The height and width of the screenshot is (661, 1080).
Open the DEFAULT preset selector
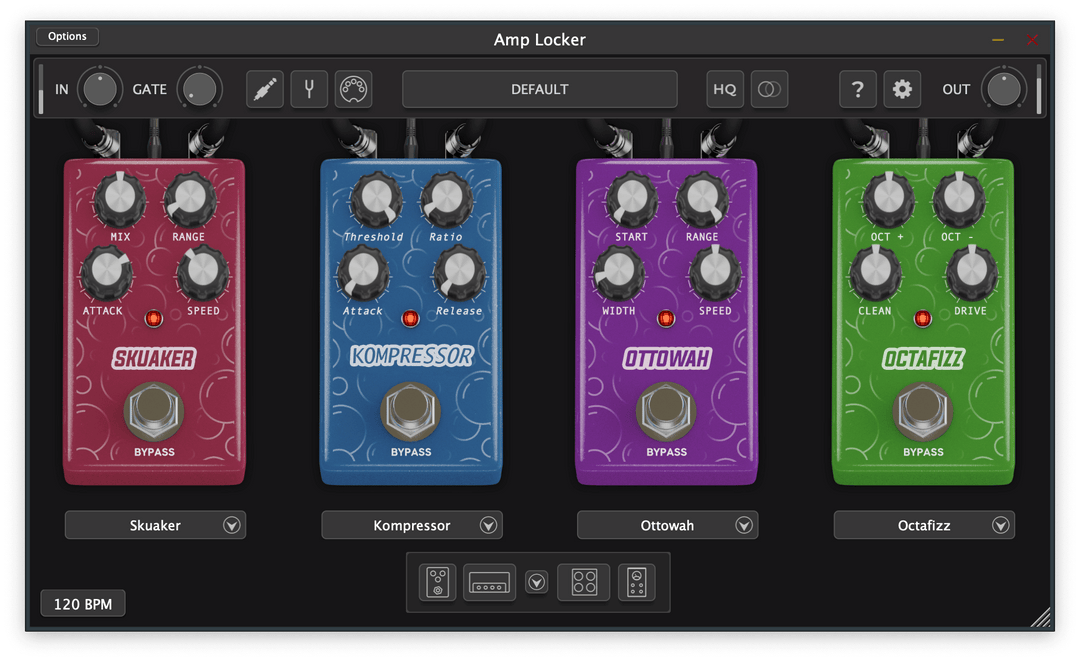(x=539, y=89)
